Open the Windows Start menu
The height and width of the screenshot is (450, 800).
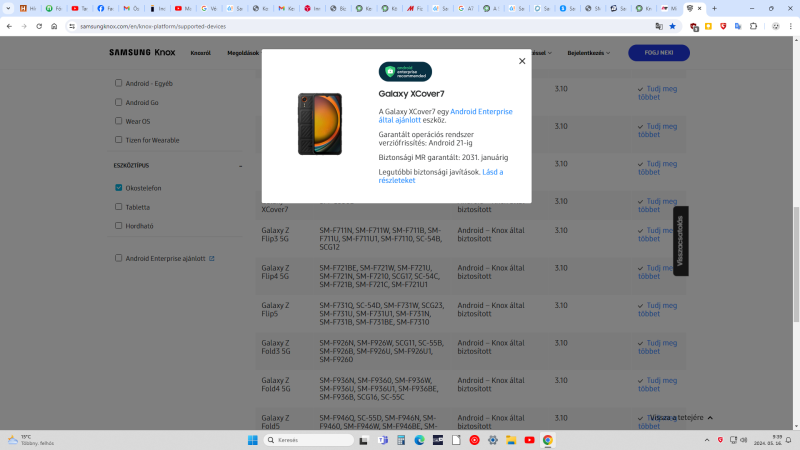click(253, 440)
